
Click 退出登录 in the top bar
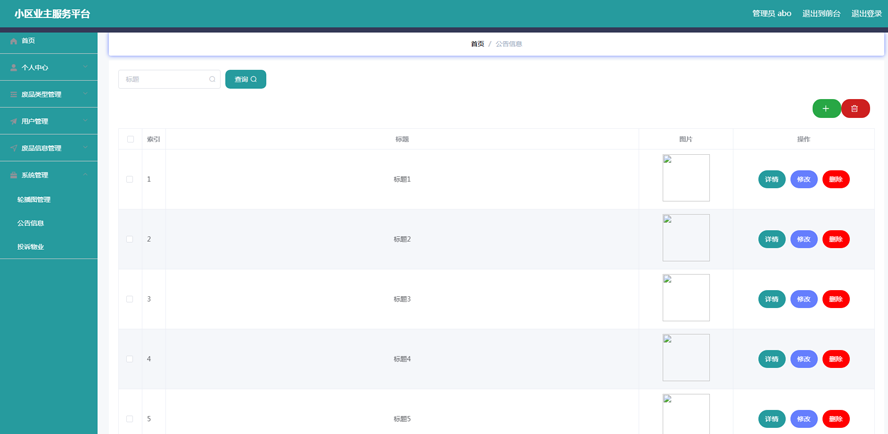tap(866, 14)
